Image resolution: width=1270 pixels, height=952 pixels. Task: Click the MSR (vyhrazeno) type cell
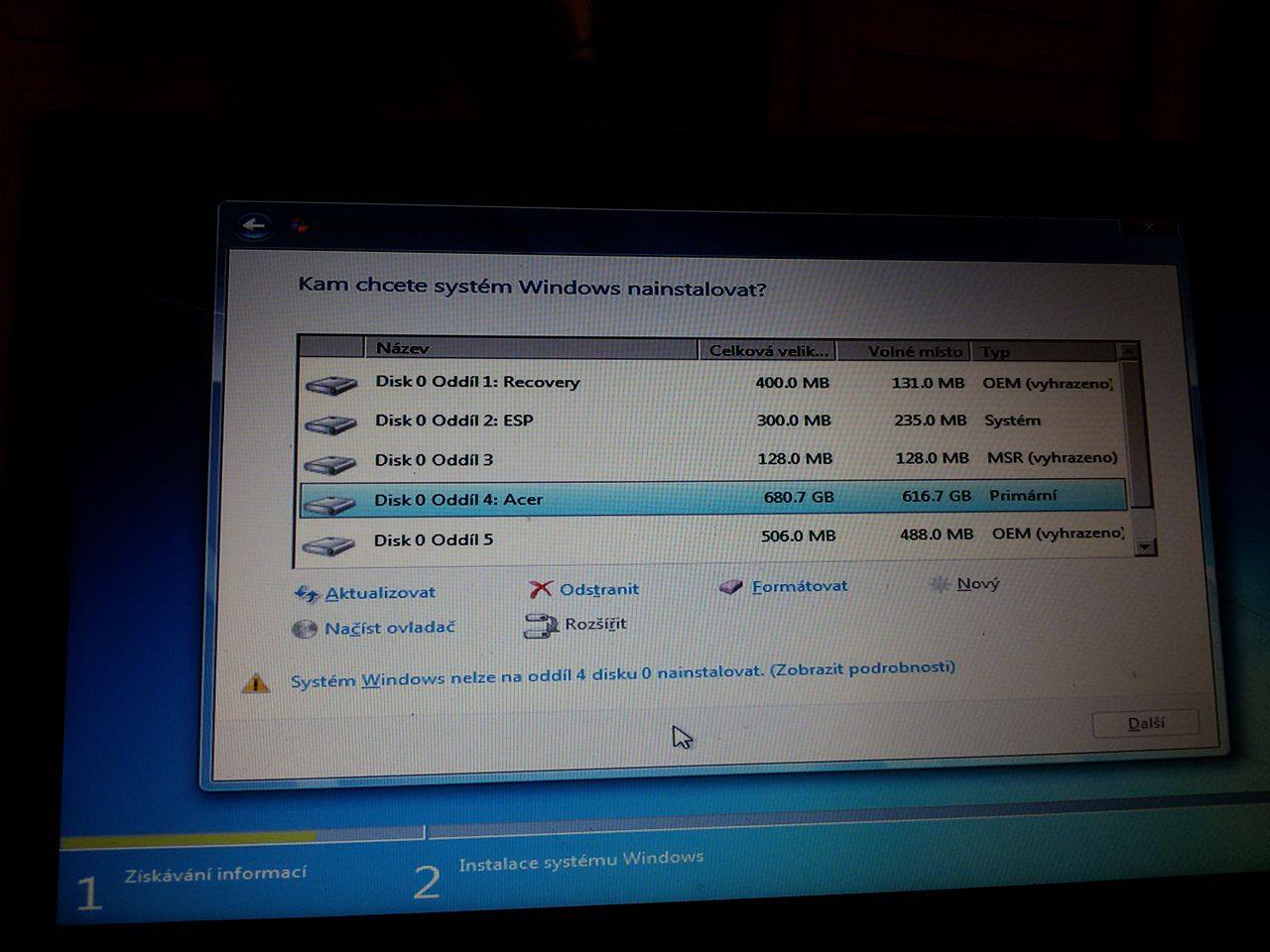coord(1052,458)
